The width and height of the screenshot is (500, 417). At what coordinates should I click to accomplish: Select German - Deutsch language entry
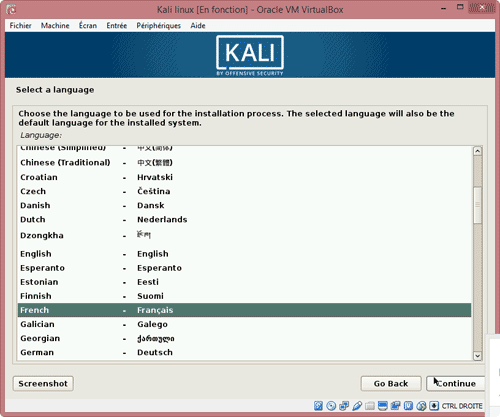pos(244,352)
